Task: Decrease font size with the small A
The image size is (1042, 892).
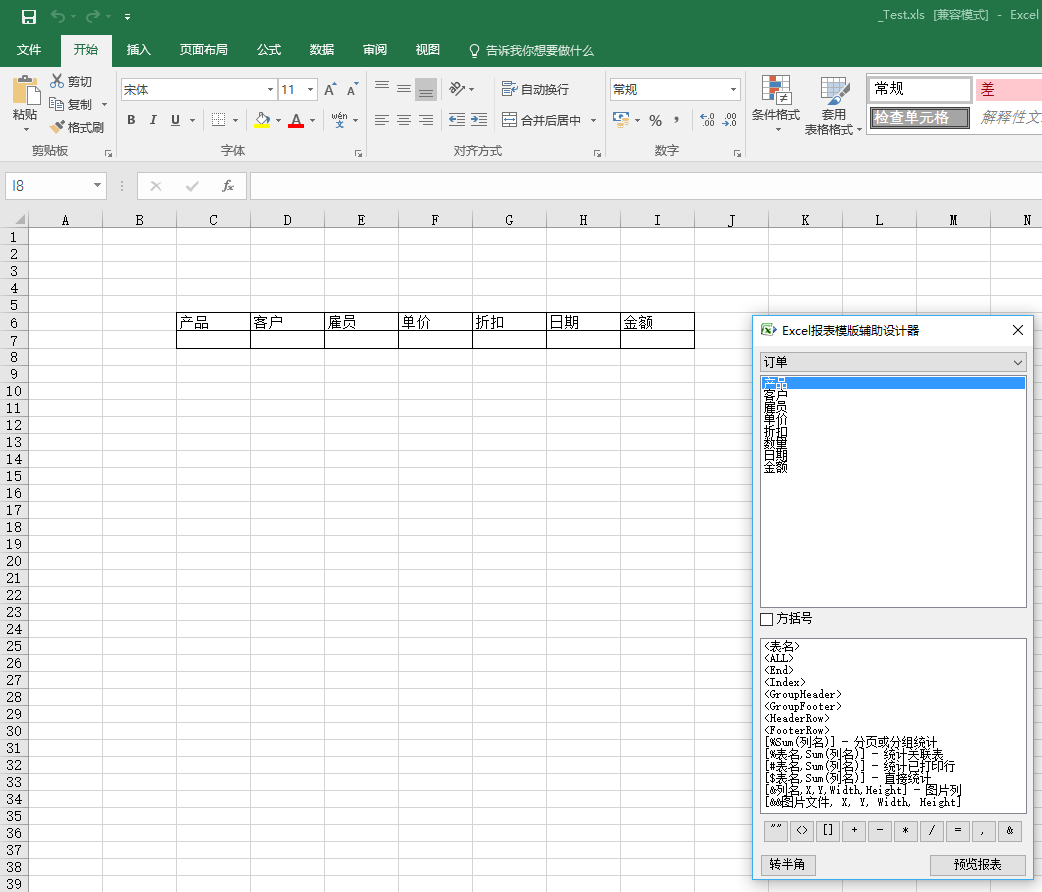Action: (352, 90)
